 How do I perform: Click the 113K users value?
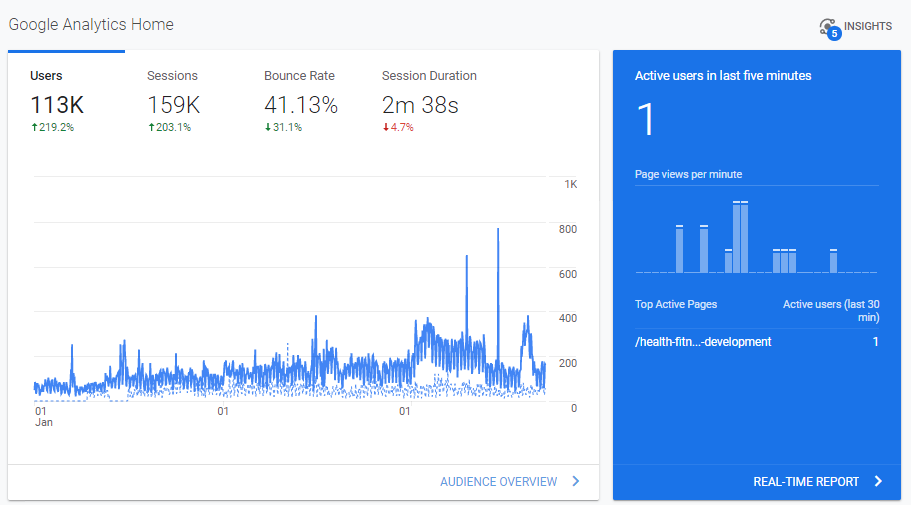coord(57,105)
